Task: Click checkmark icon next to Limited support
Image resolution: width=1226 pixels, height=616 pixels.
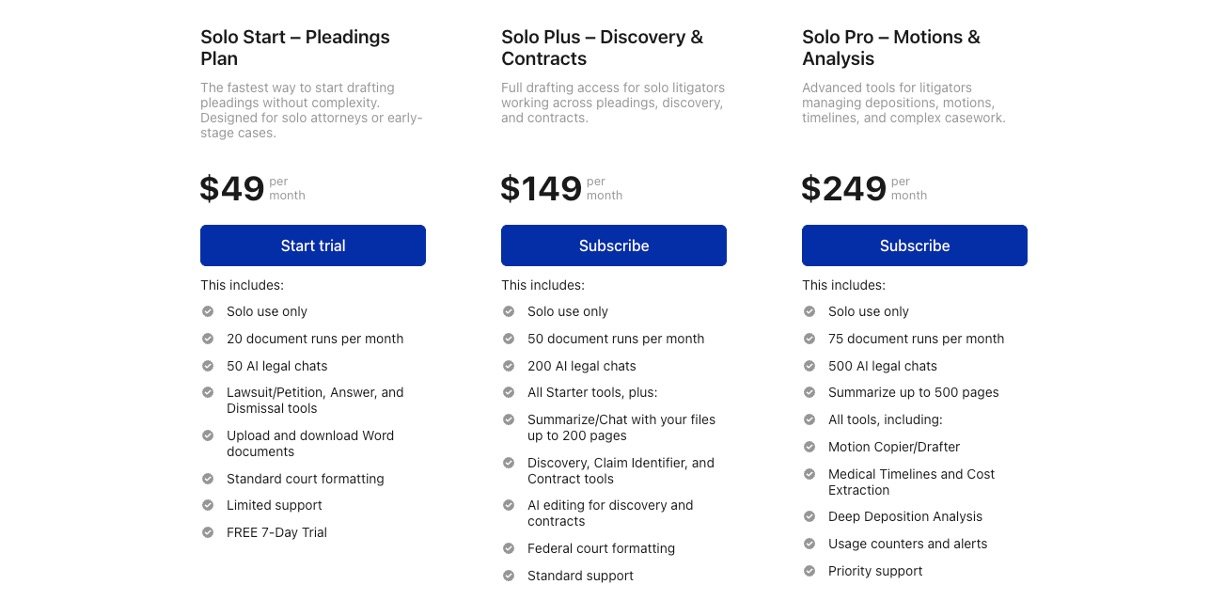Action: (x=208, y=505)
